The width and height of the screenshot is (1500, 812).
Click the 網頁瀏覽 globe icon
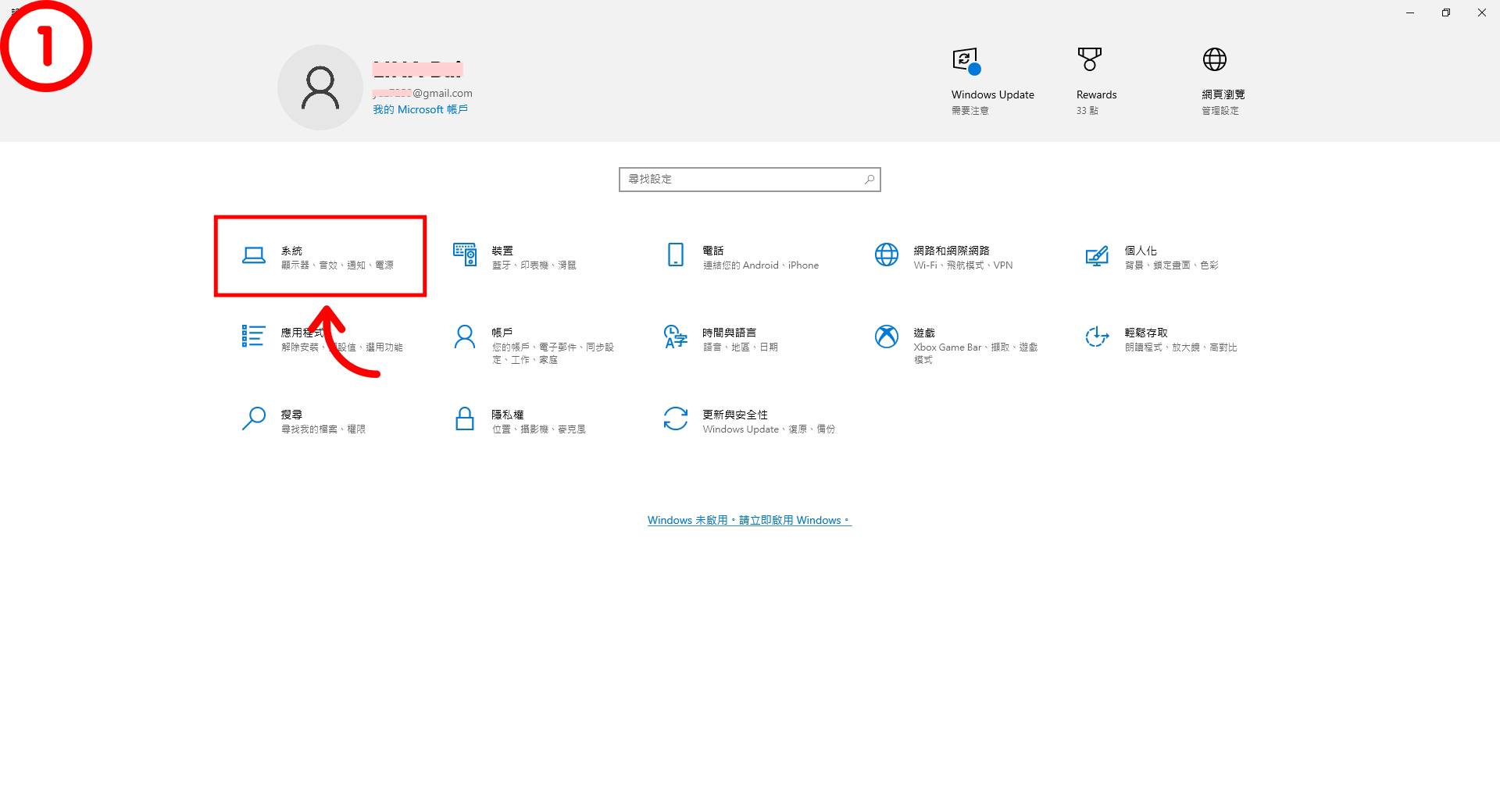(x=1215, y=59)
